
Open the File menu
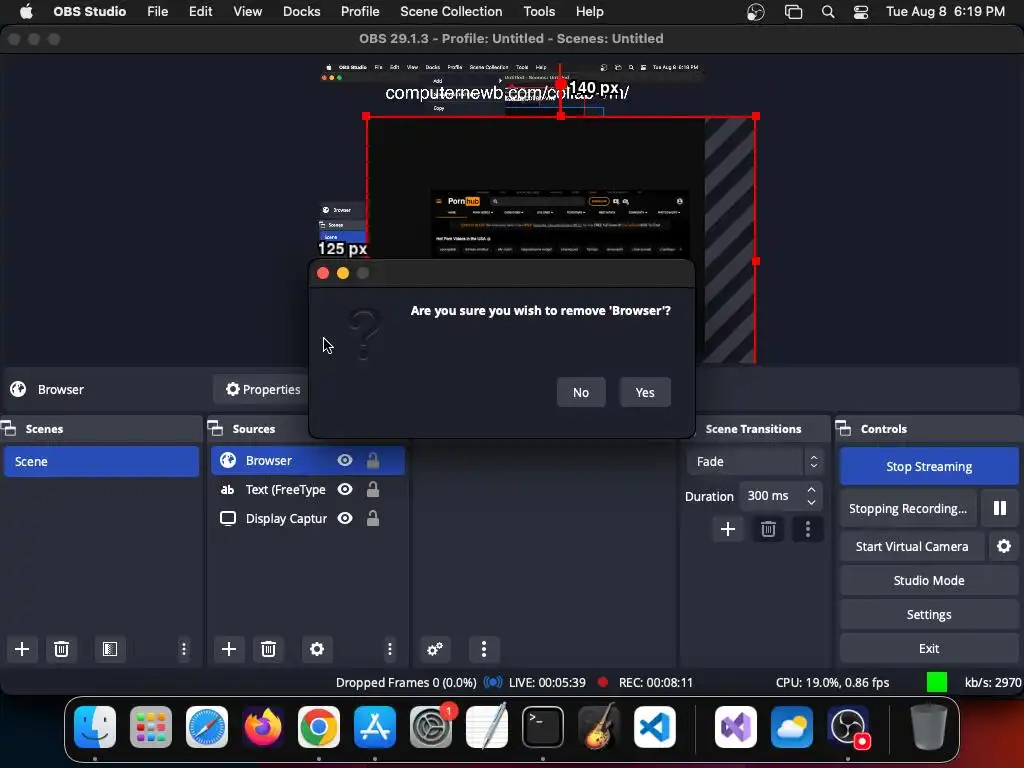click(157, 11)
